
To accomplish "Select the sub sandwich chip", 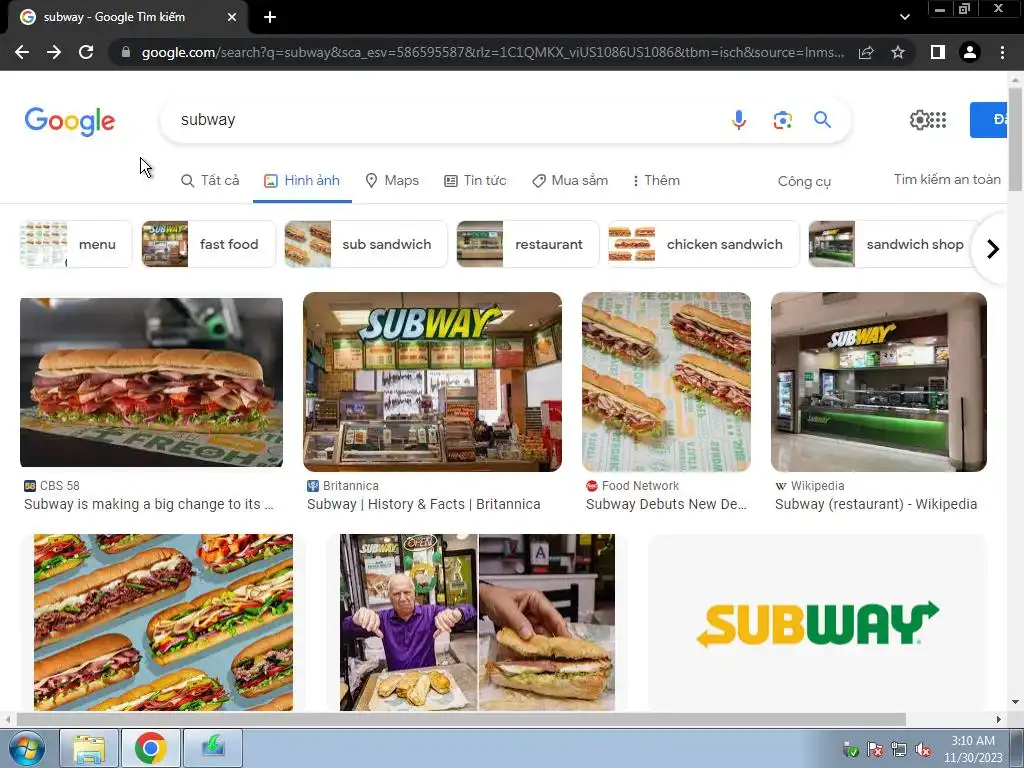I will coord(366,244).
